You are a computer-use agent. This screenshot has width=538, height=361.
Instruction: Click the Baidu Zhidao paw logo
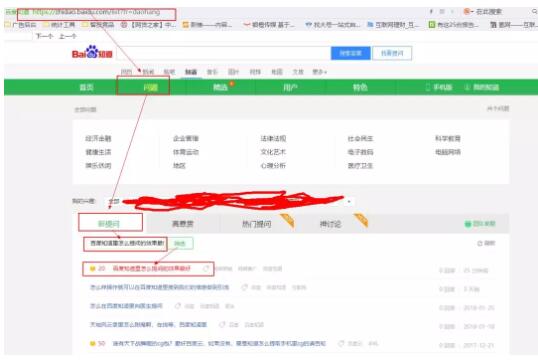92,53
